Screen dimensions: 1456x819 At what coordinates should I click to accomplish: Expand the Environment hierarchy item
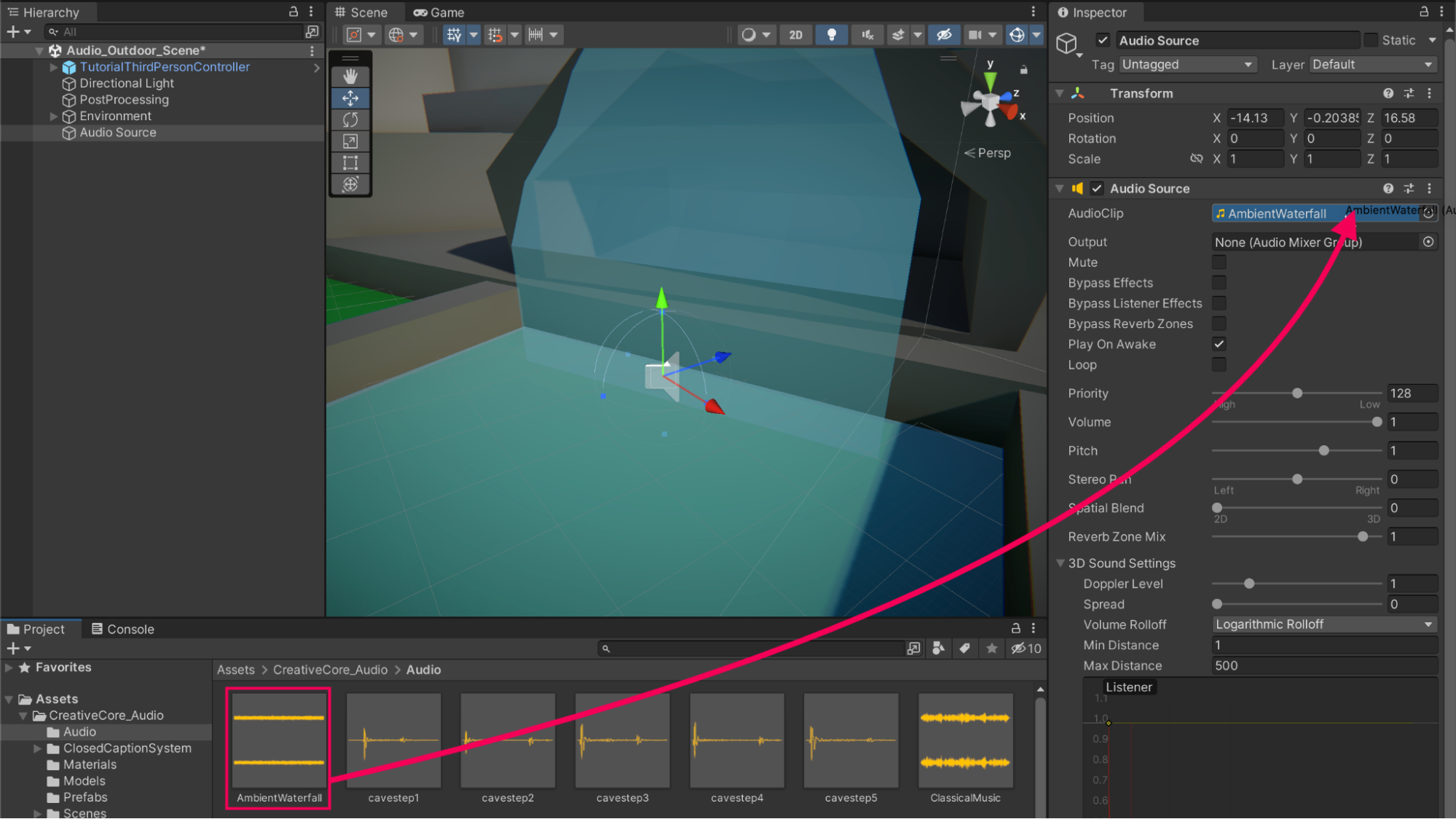53,116
